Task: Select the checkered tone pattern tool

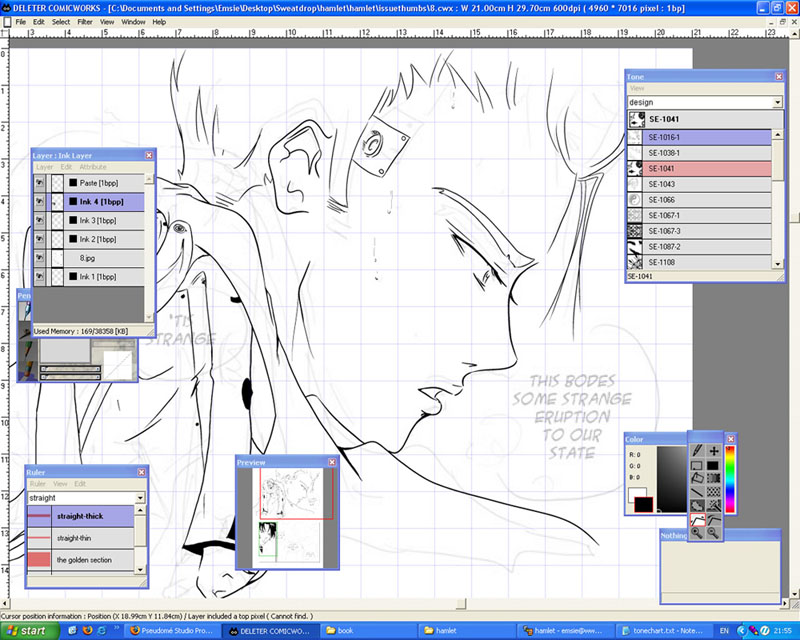Action: click(714, 492)
